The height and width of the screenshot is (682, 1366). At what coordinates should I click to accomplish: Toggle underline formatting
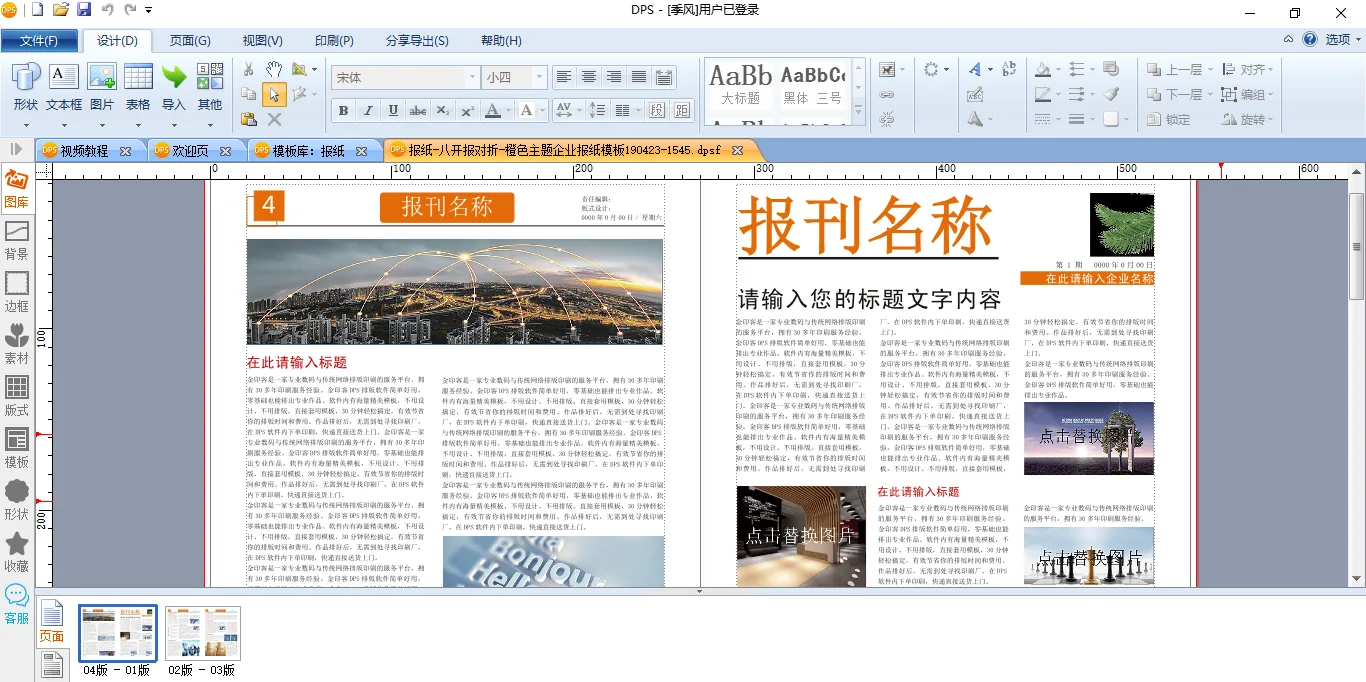pyautogui.click(x=393, y=111)
